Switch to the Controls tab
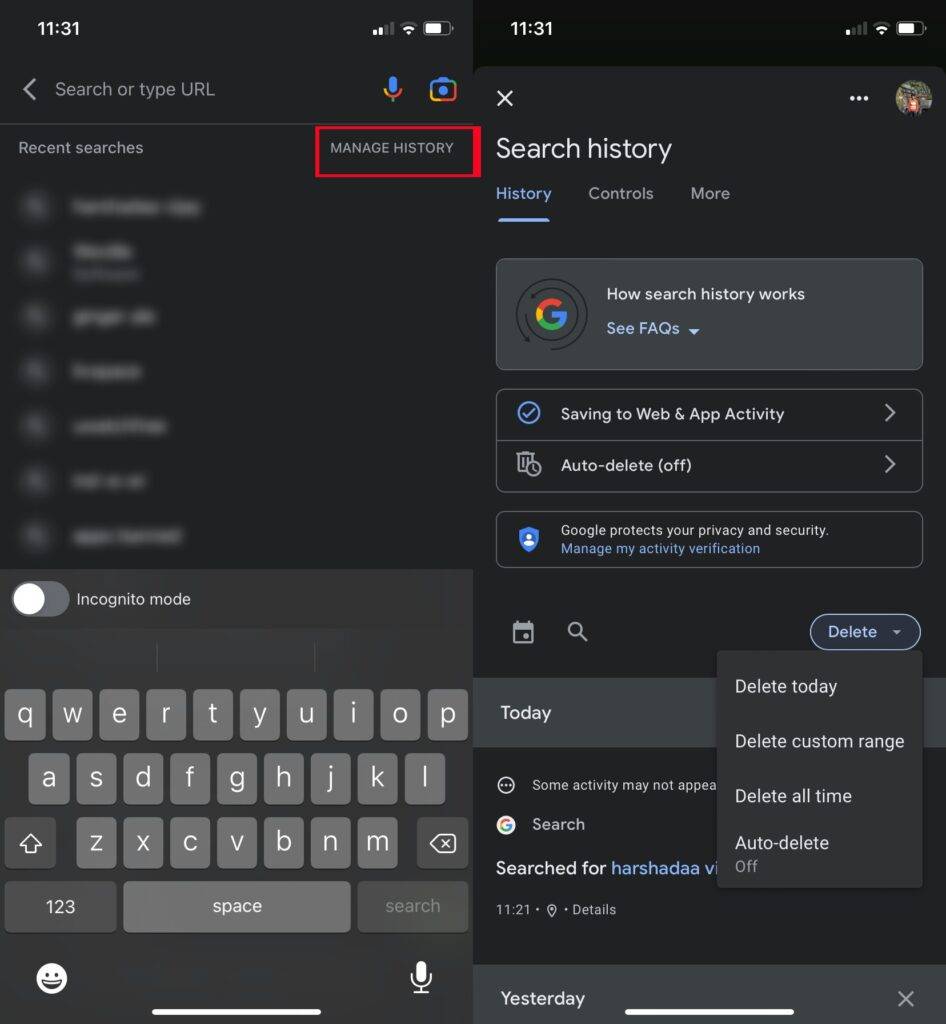 [x=620, y=193]
